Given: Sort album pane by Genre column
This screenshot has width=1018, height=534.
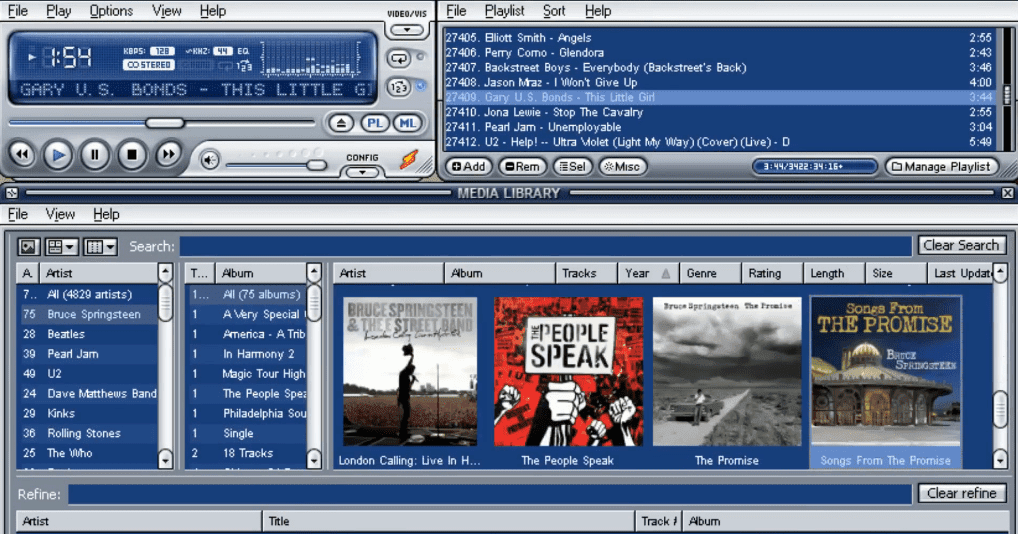Looking at the screenshot, I should 710,273.
